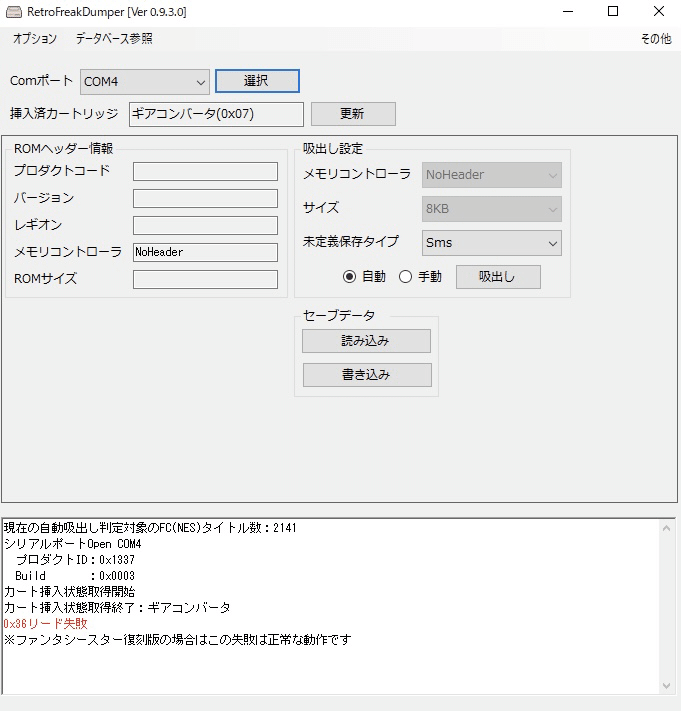Image resolution: width=681 pixels, height=711 pixels.
Task: Close the RetroFreakDumper window
Action: pos(659,11)
